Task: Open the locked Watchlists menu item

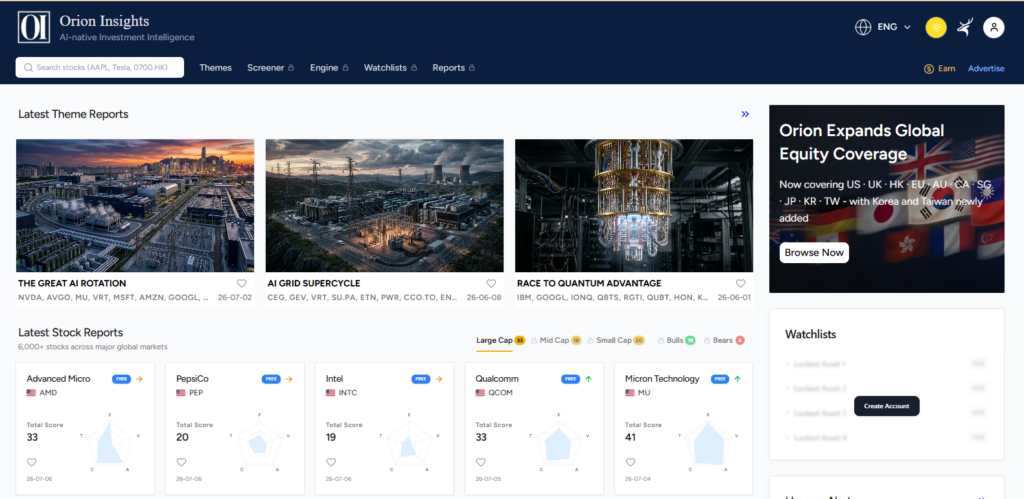Action: (x=390, y=68)
